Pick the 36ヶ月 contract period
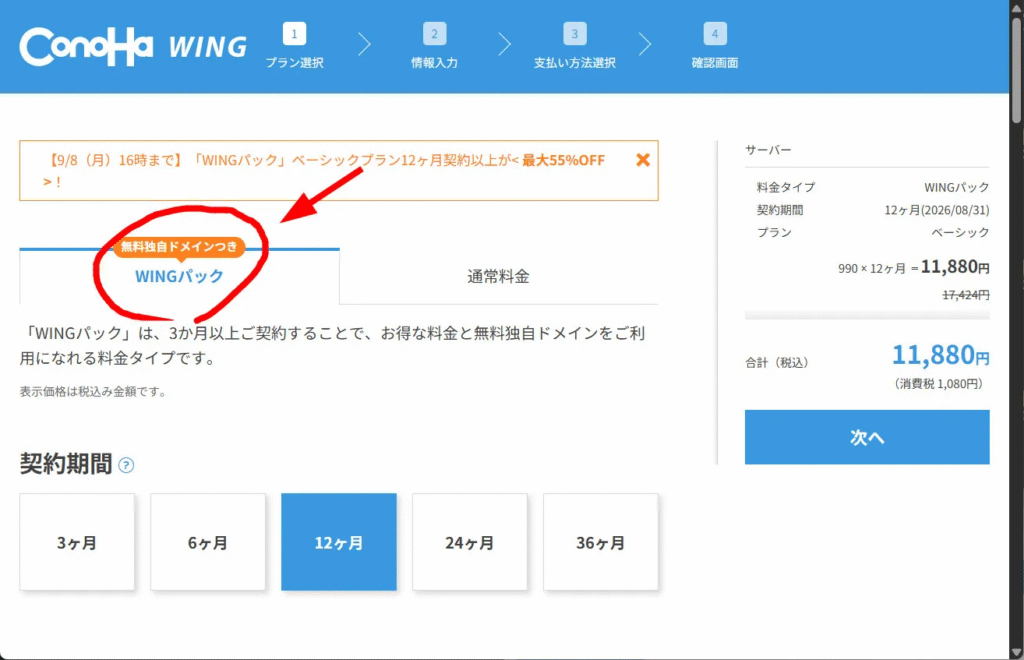The image size is (1024, 660). click(x=601, y=542)
